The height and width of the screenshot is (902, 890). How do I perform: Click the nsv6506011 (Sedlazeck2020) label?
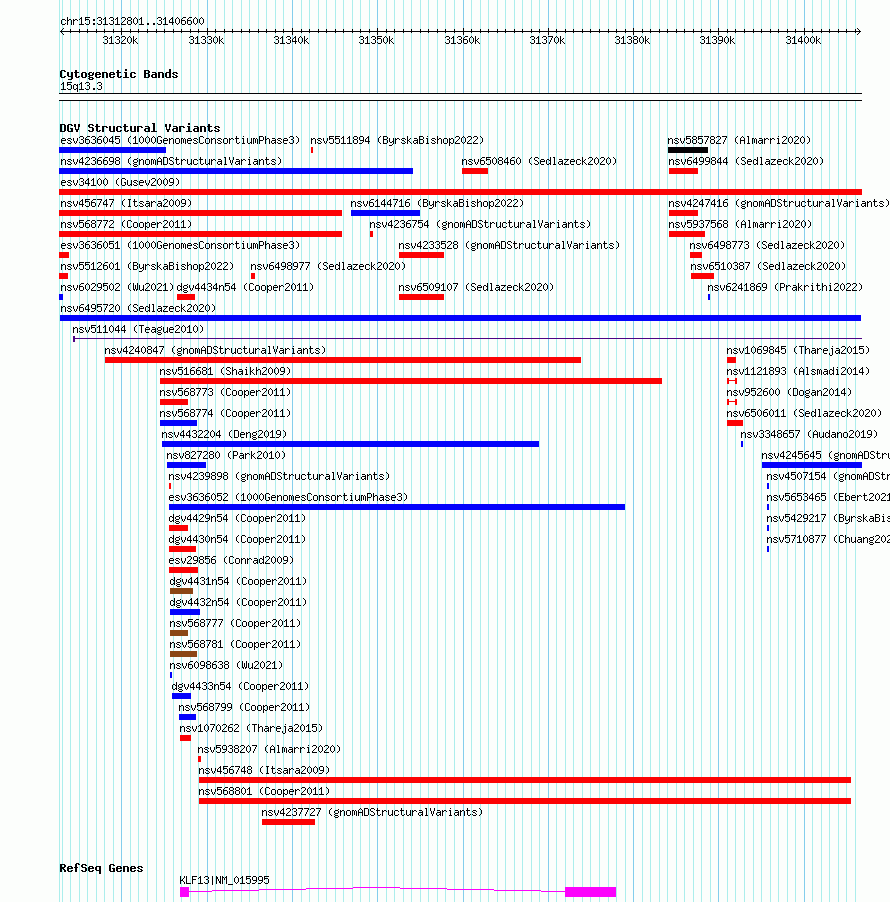click(804, 413)
